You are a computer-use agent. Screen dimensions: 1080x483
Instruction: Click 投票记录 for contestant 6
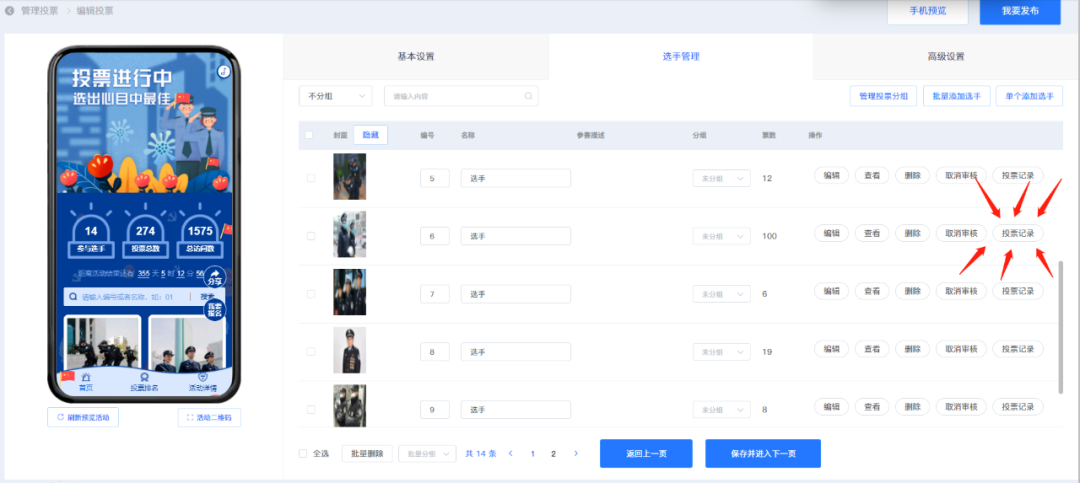(x=1017, y=234)
